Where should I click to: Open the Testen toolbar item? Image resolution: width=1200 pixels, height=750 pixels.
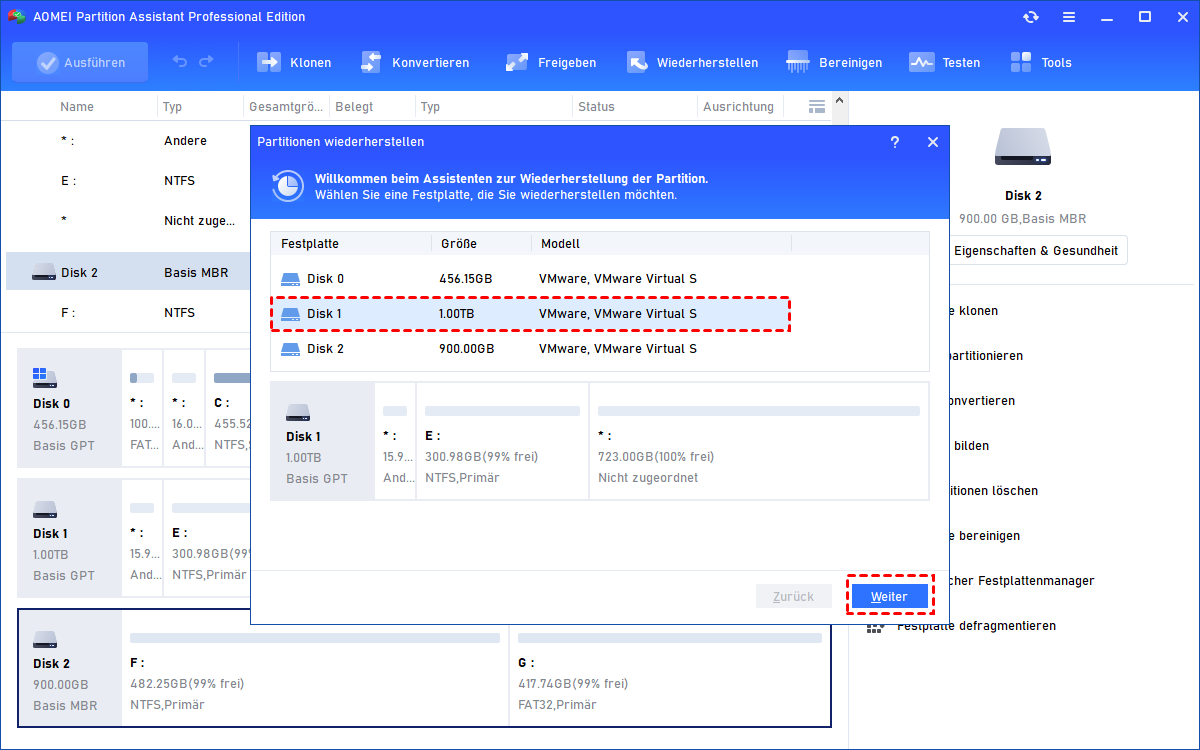pos(944,62)
